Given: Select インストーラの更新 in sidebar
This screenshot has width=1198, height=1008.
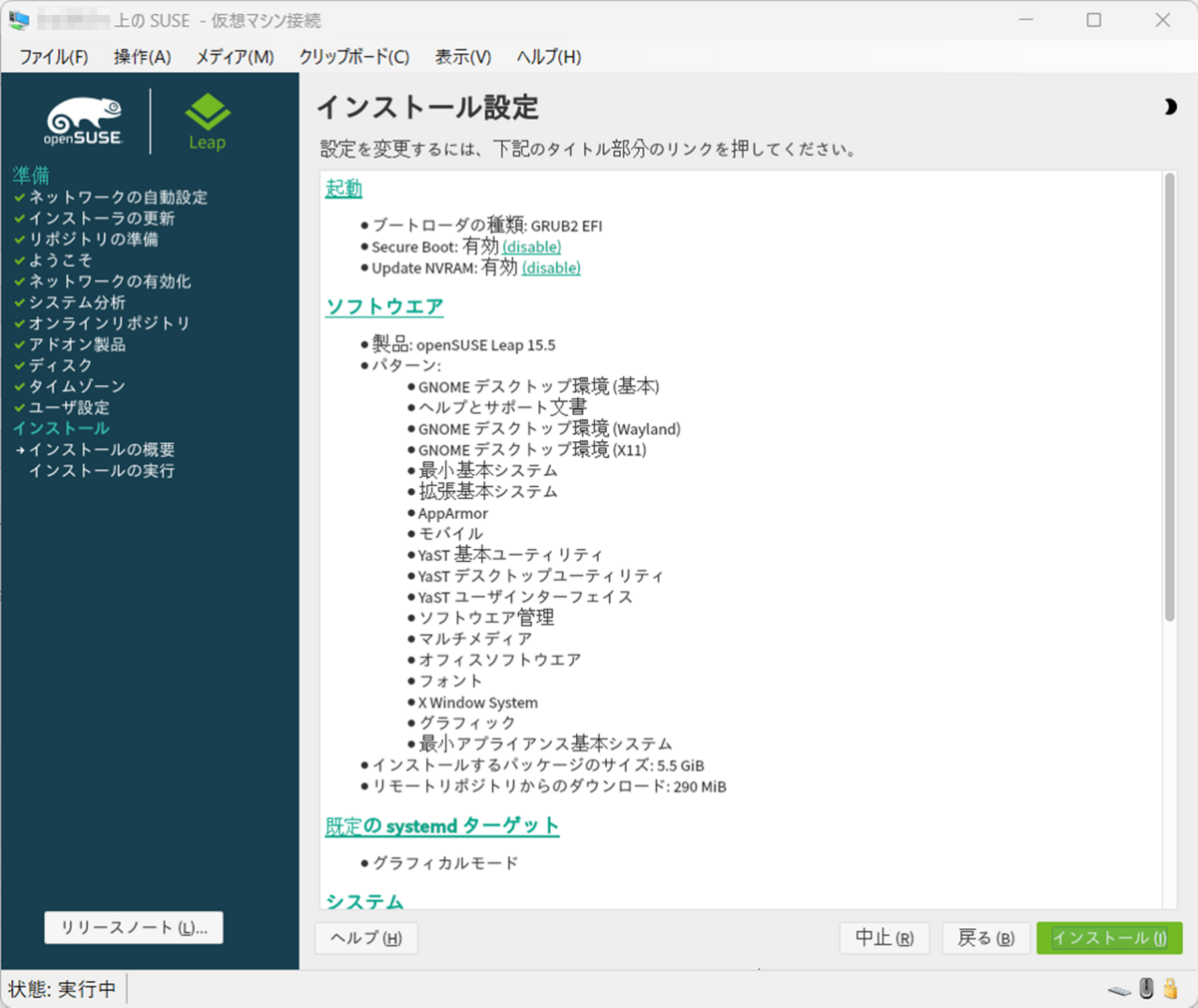Looking at the screenshot, I should point(101,219).
